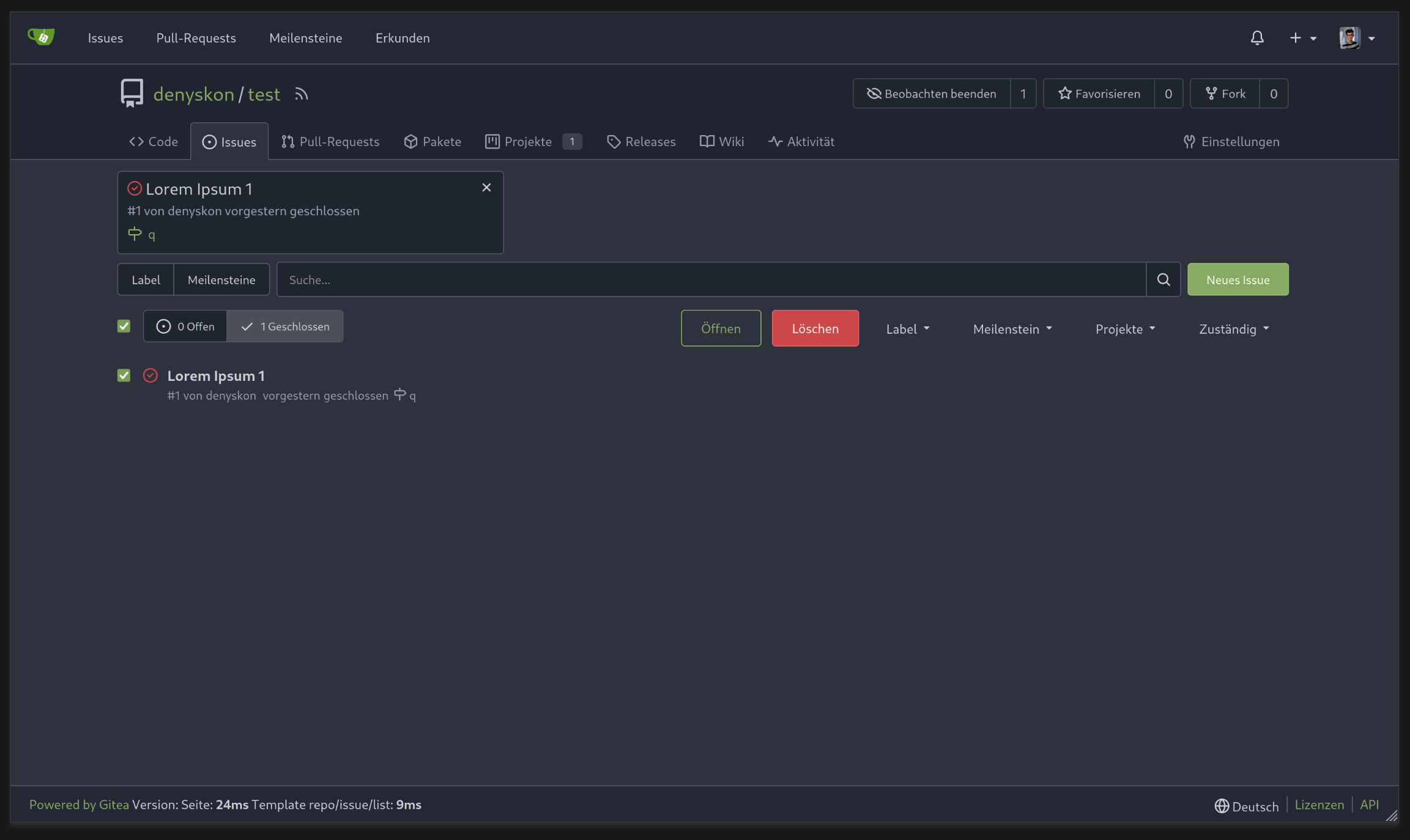Open denyskon owner link
The width and height of the screenshot is (1410, 840).
(193, 94)
